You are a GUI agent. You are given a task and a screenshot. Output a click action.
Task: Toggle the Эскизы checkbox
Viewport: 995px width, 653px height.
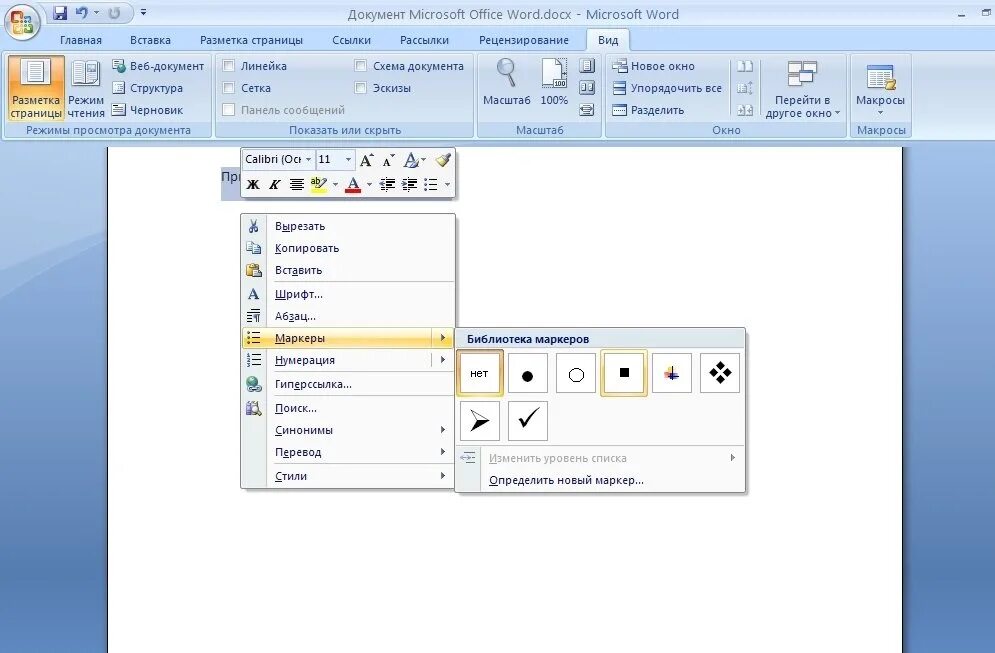click(x=360, y=88)
